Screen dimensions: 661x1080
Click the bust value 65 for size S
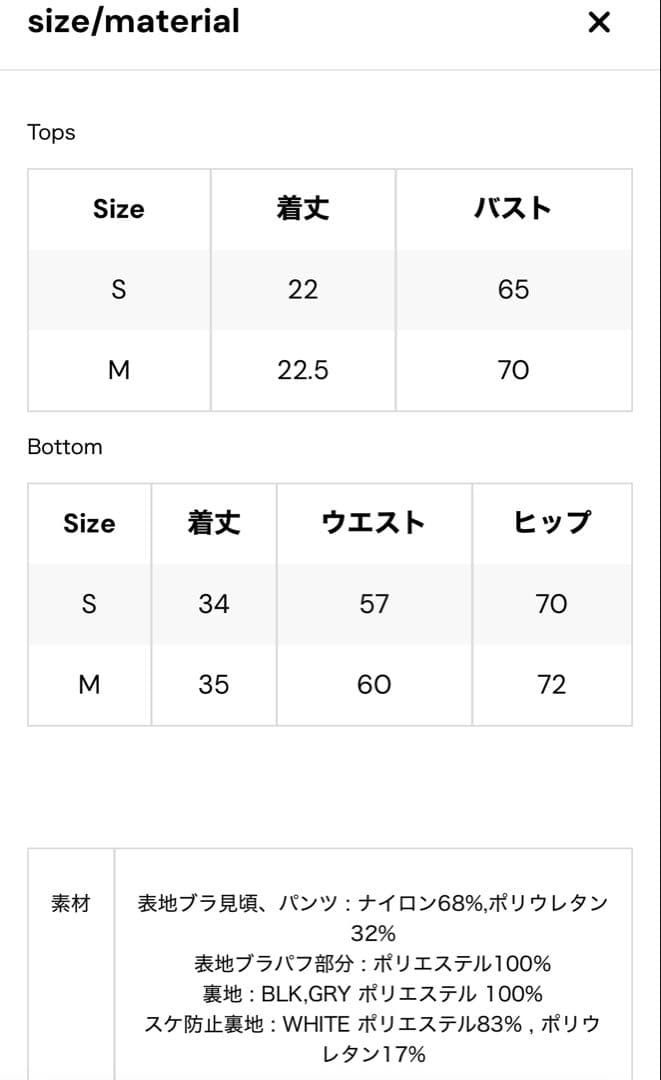click(x=514, y=290)
